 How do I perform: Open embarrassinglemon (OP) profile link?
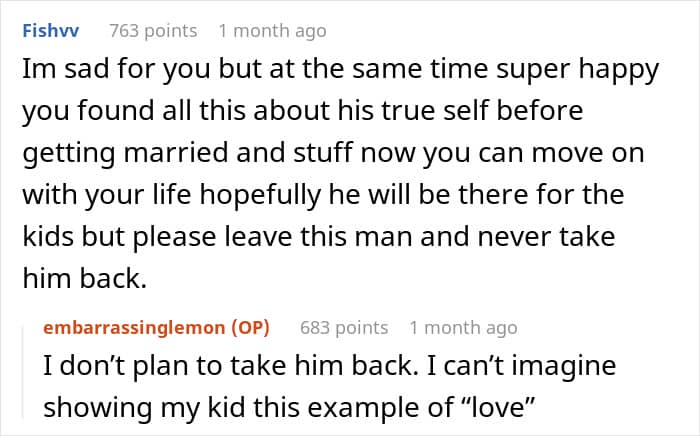tap(156, 328)
